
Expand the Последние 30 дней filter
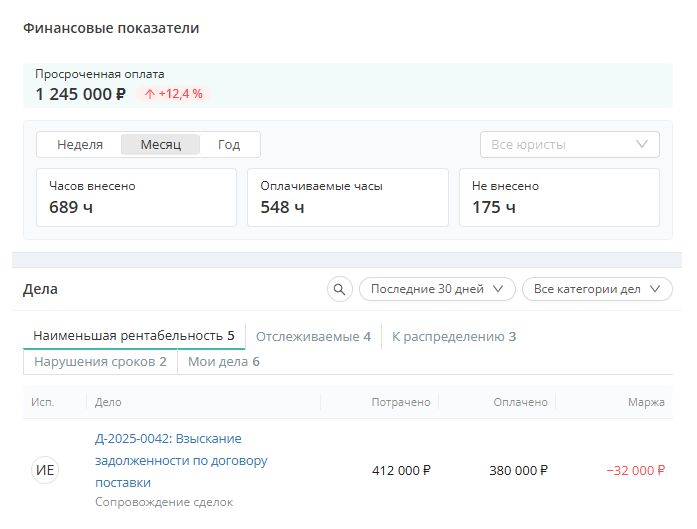[437, 289]
